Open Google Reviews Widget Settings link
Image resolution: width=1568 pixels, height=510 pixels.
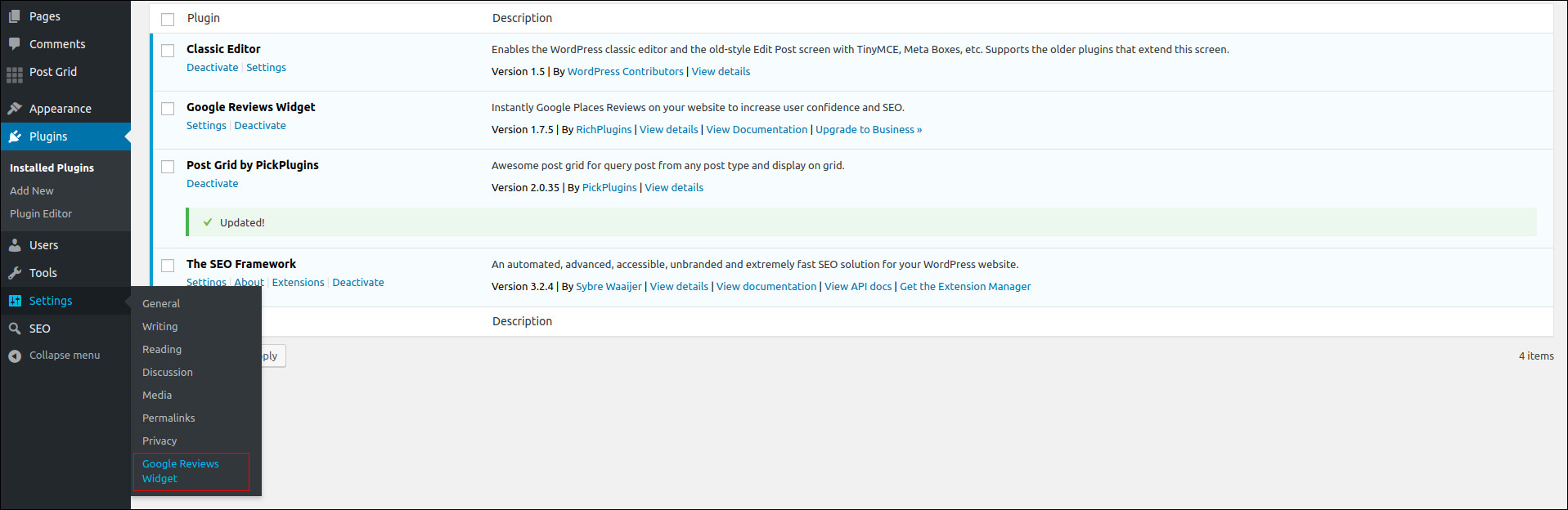coord(206,126)
